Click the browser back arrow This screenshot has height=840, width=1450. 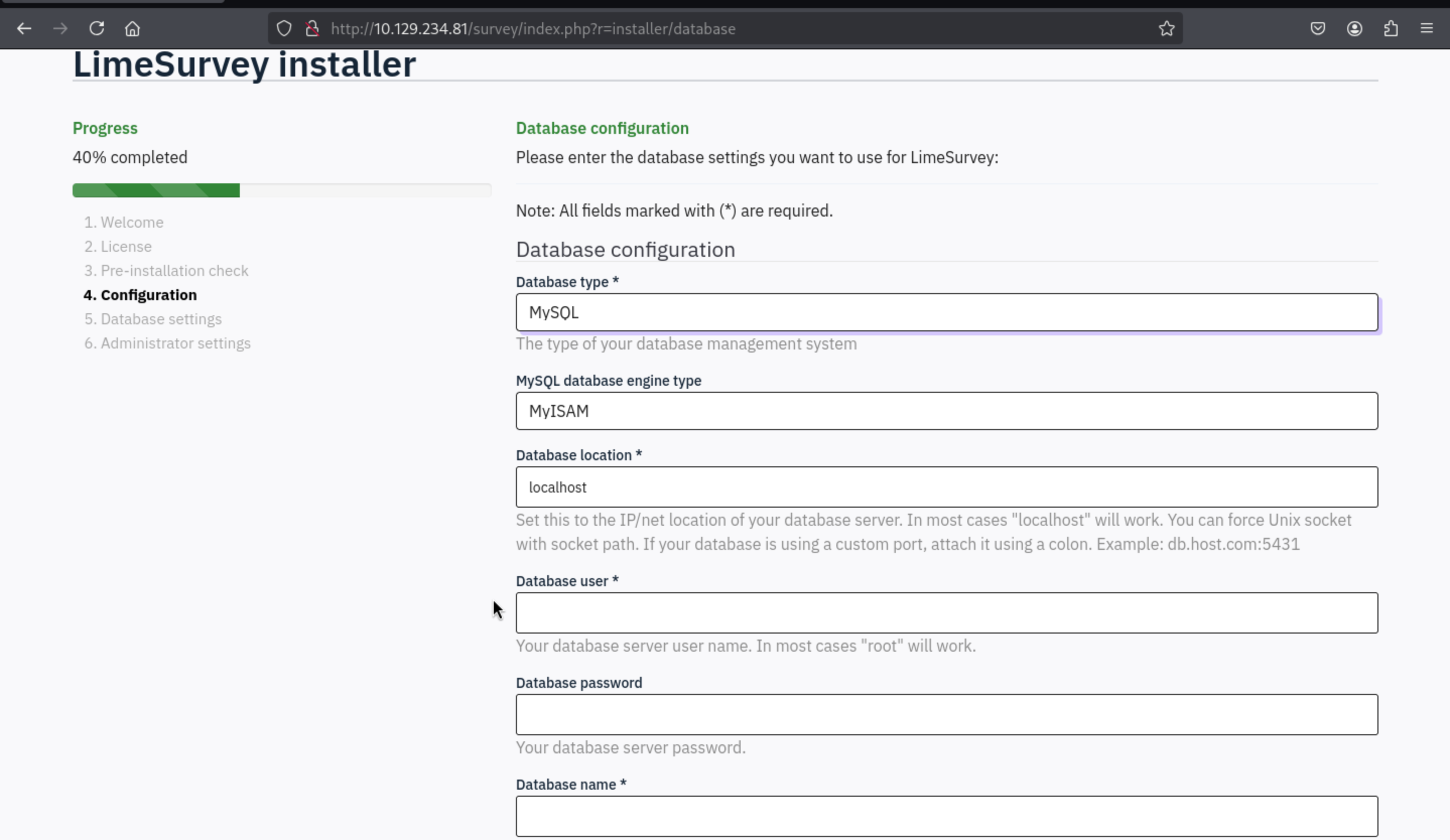click(24, 28)
